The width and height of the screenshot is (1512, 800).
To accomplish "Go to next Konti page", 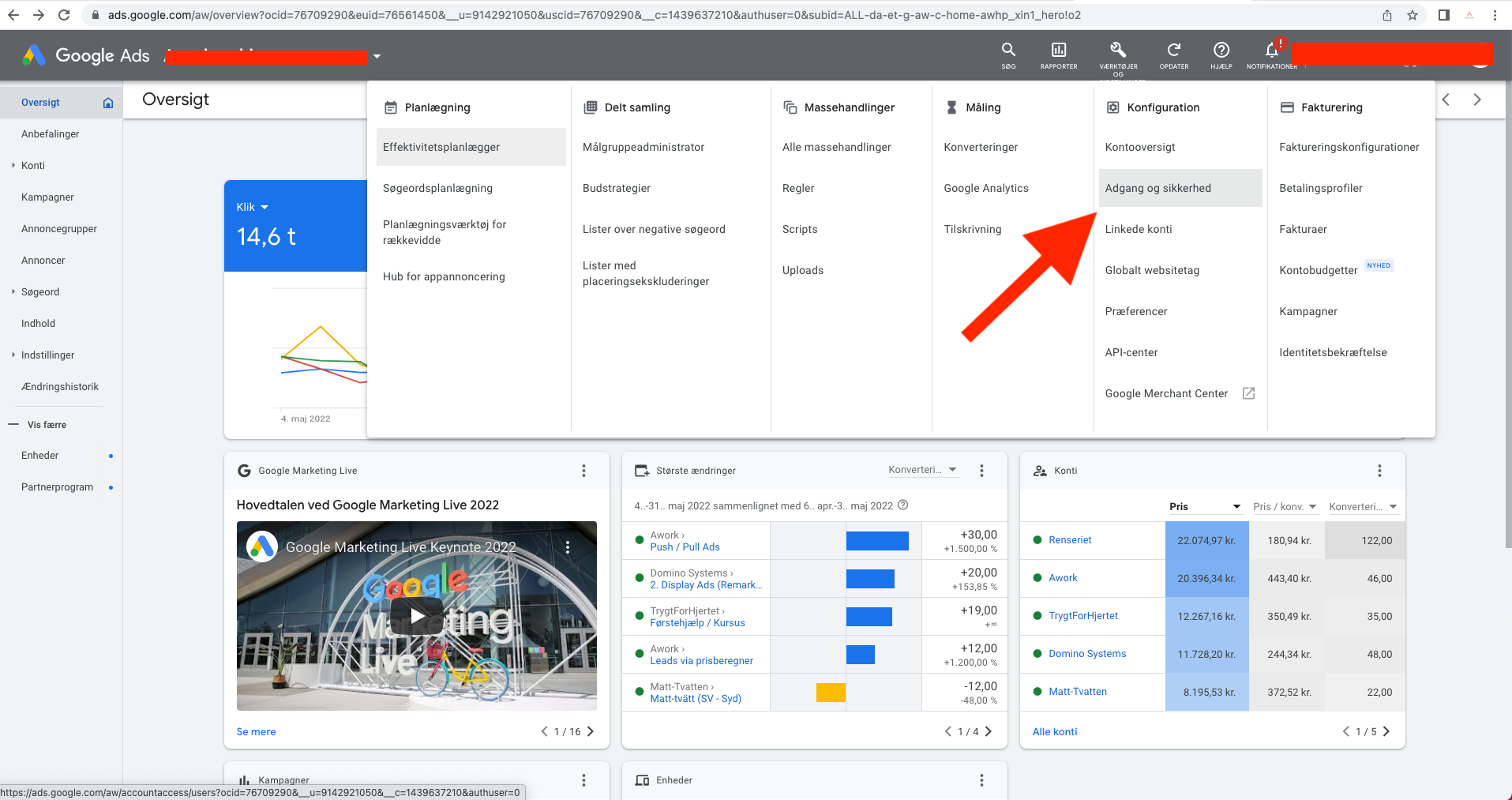I will (1386, 731).
